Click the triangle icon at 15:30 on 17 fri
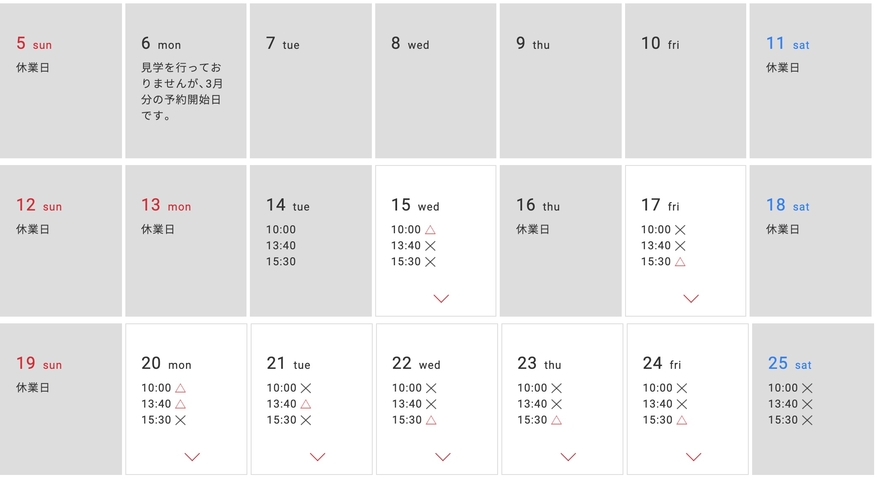Screen dimensions: 880x480 coord(680,262)
